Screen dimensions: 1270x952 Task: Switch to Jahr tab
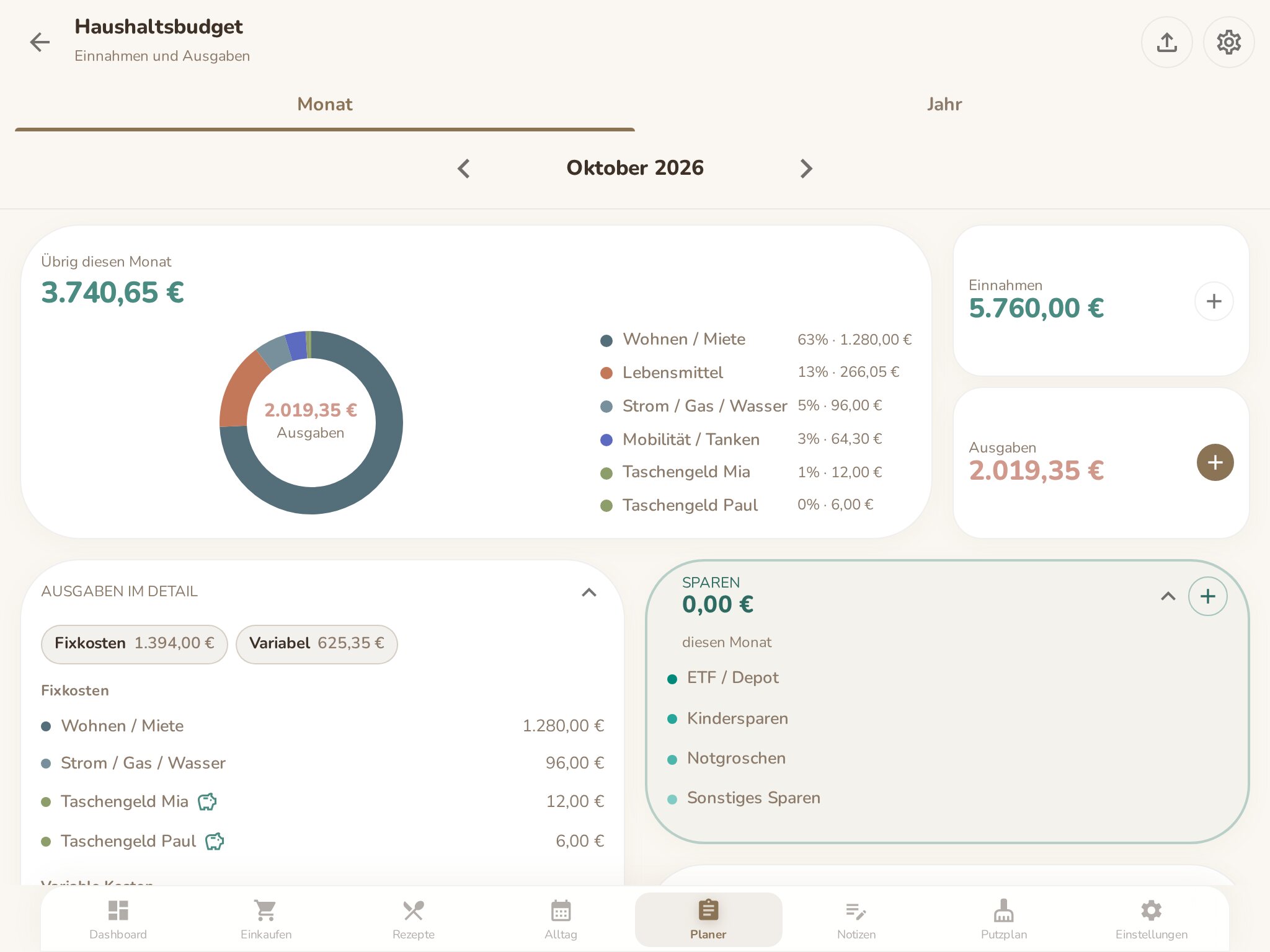[x=944, y=104]
